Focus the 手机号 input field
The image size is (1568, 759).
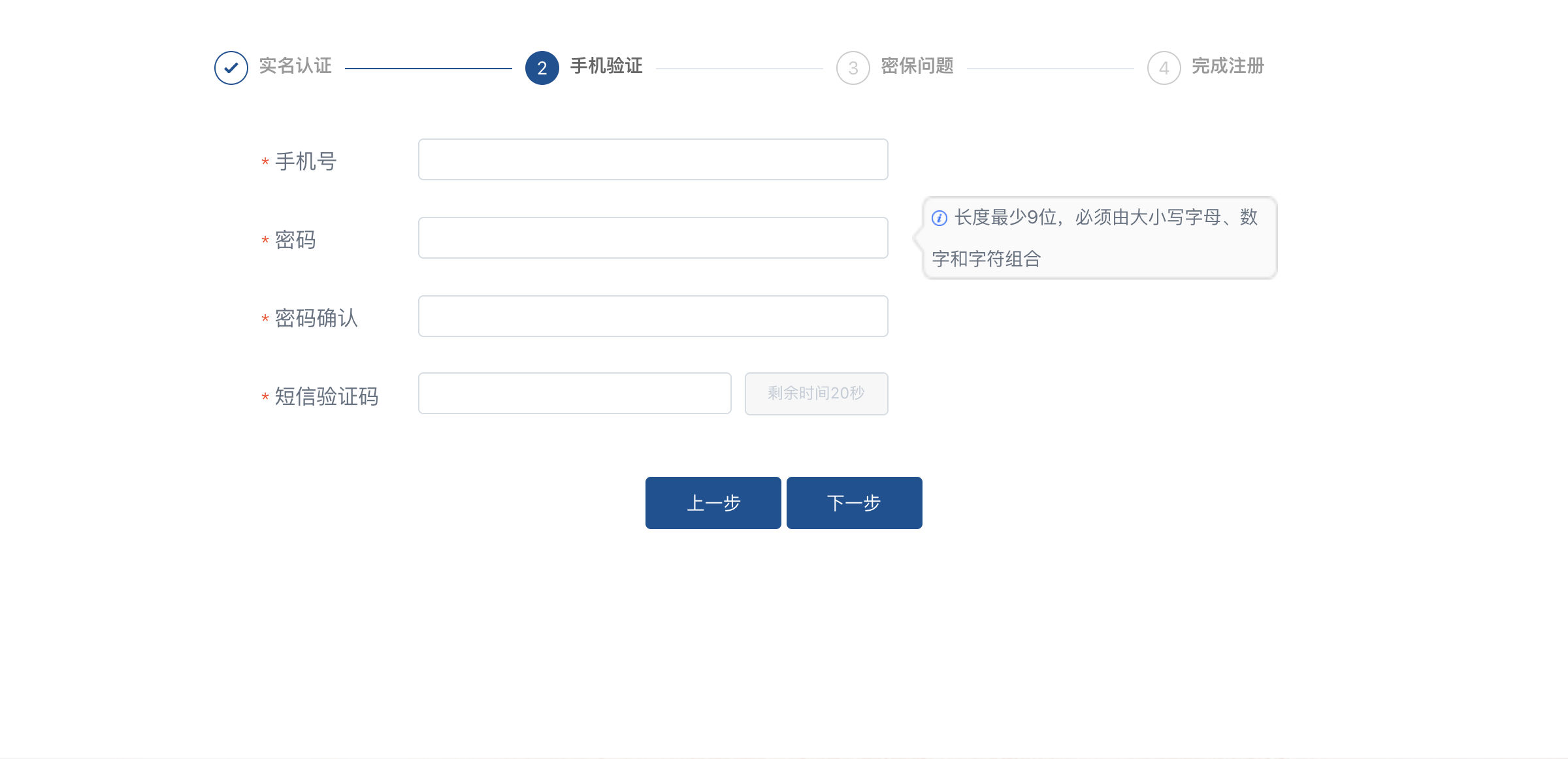point(653,159)
